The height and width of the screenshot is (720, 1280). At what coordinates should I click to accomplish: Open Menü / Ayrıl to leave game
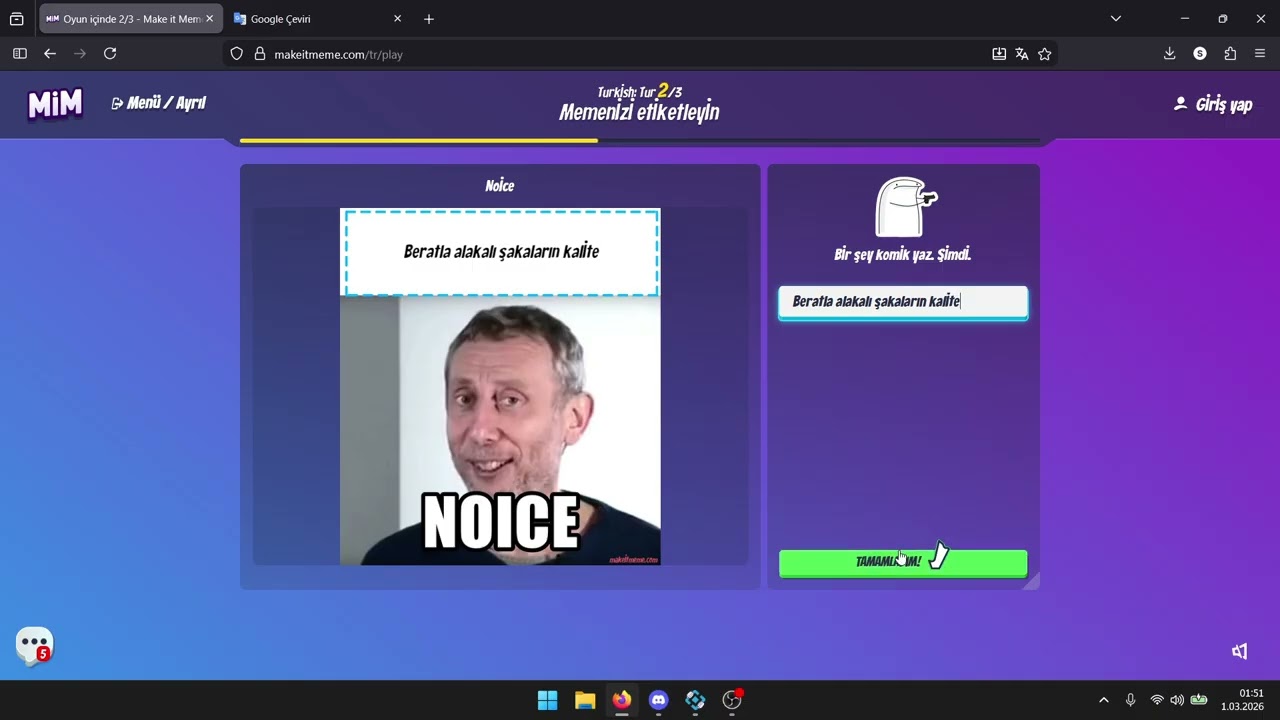[x=158, y=103]
